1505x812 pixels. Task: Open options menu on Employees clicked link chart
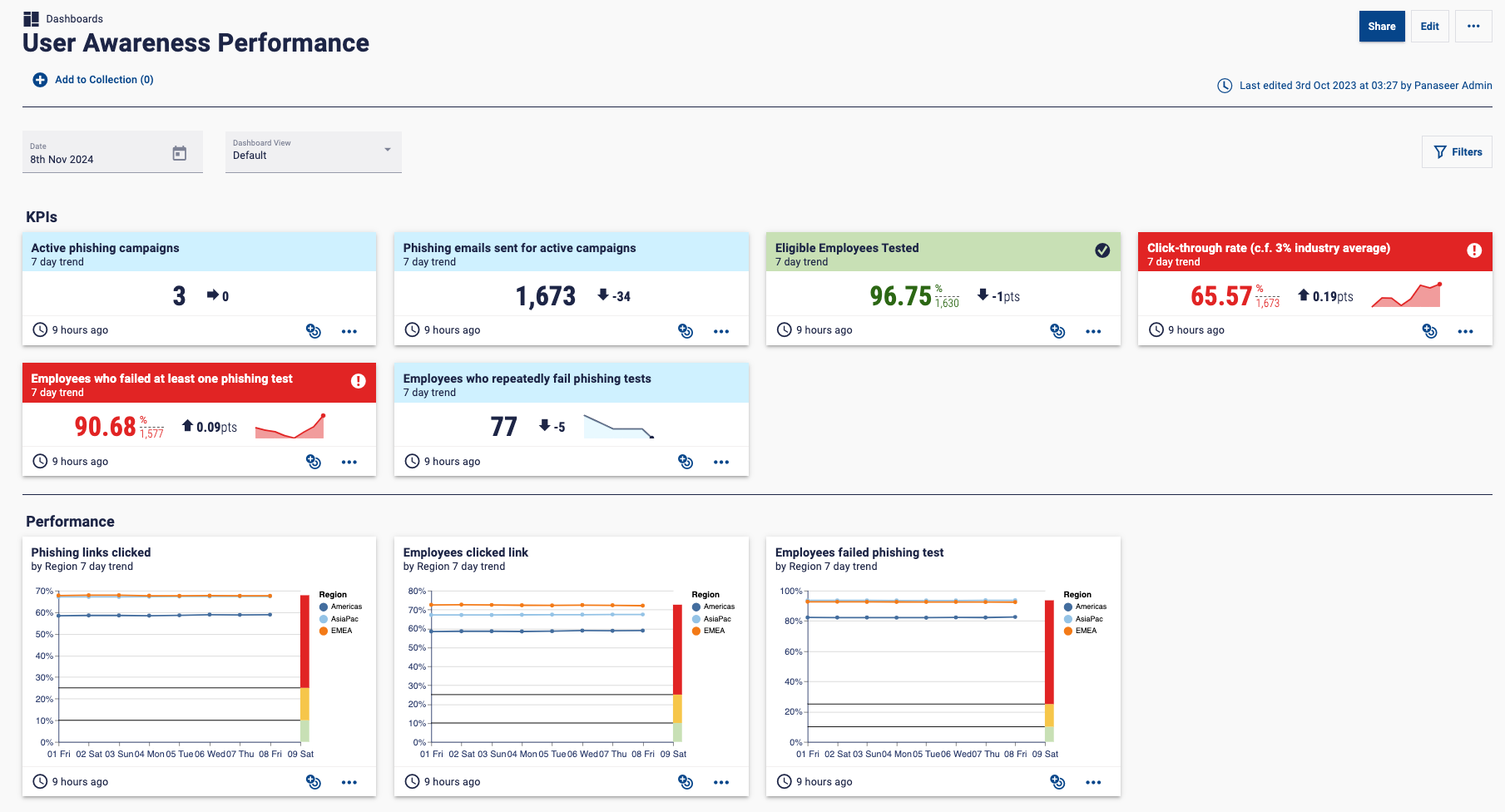(x=720, y=782)
